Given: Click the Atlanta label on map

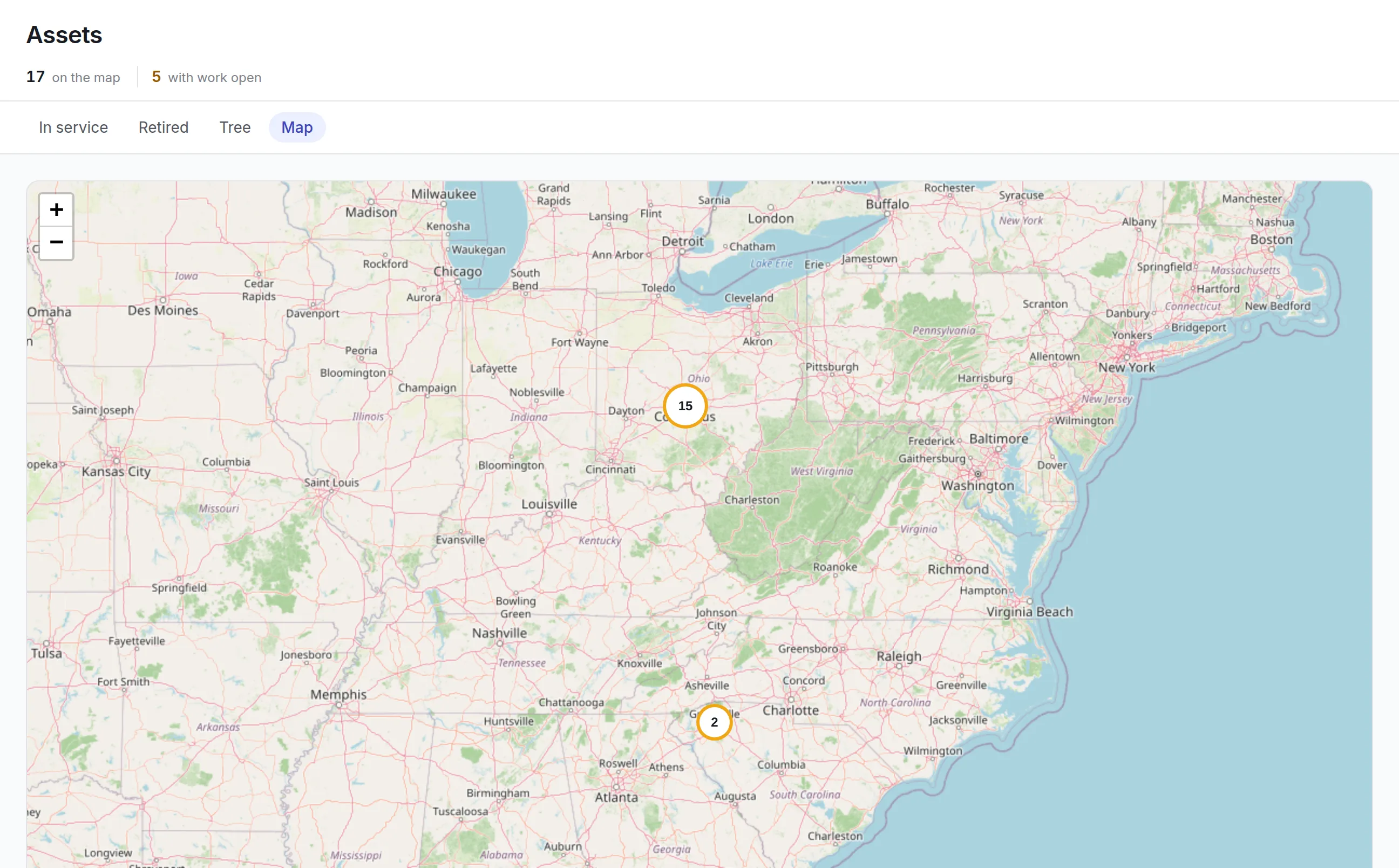Looking at the screenshot, I should (x=616, y=797).
